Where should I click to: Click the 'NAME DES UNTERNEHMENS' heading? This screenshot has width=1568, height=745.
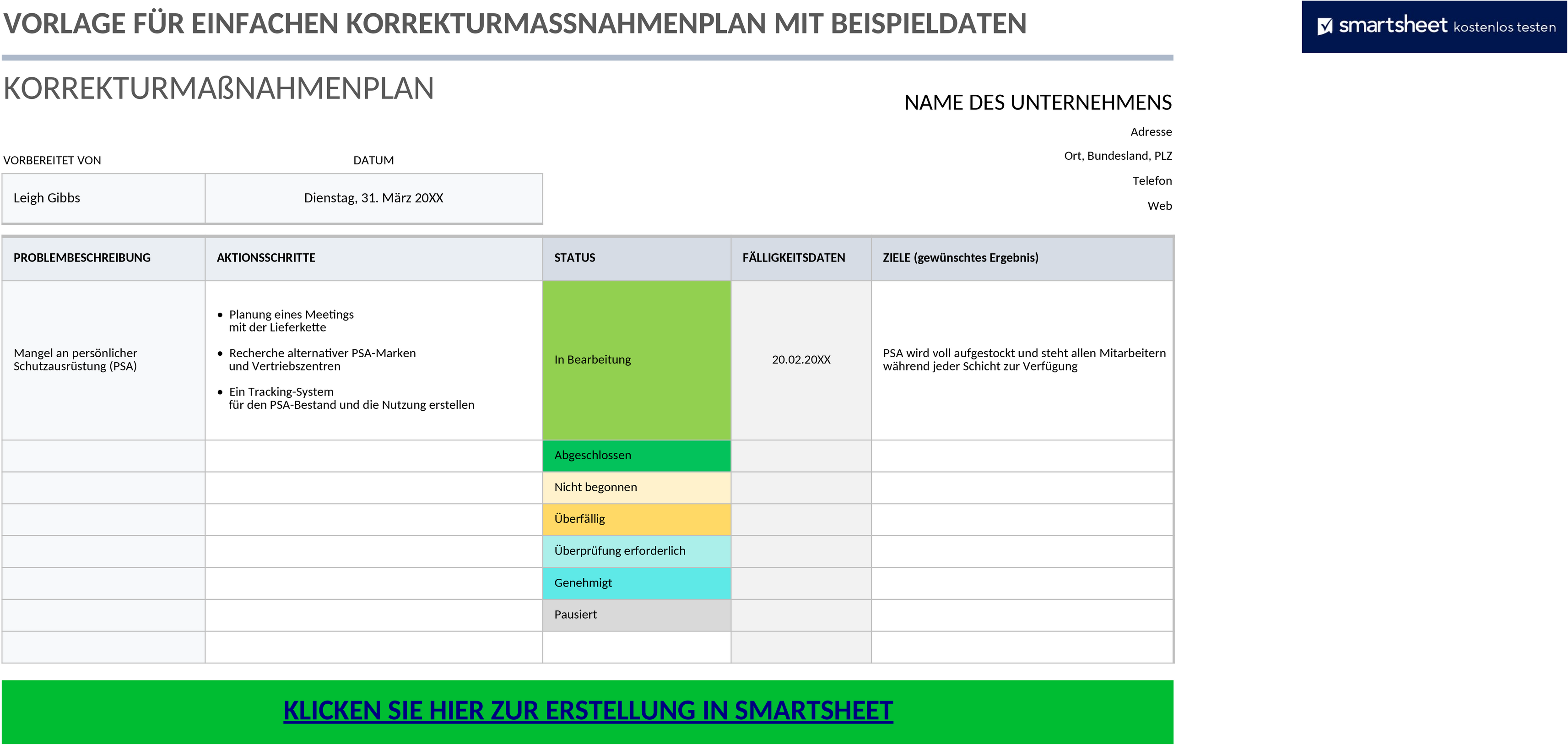(x=1038, y=102)
